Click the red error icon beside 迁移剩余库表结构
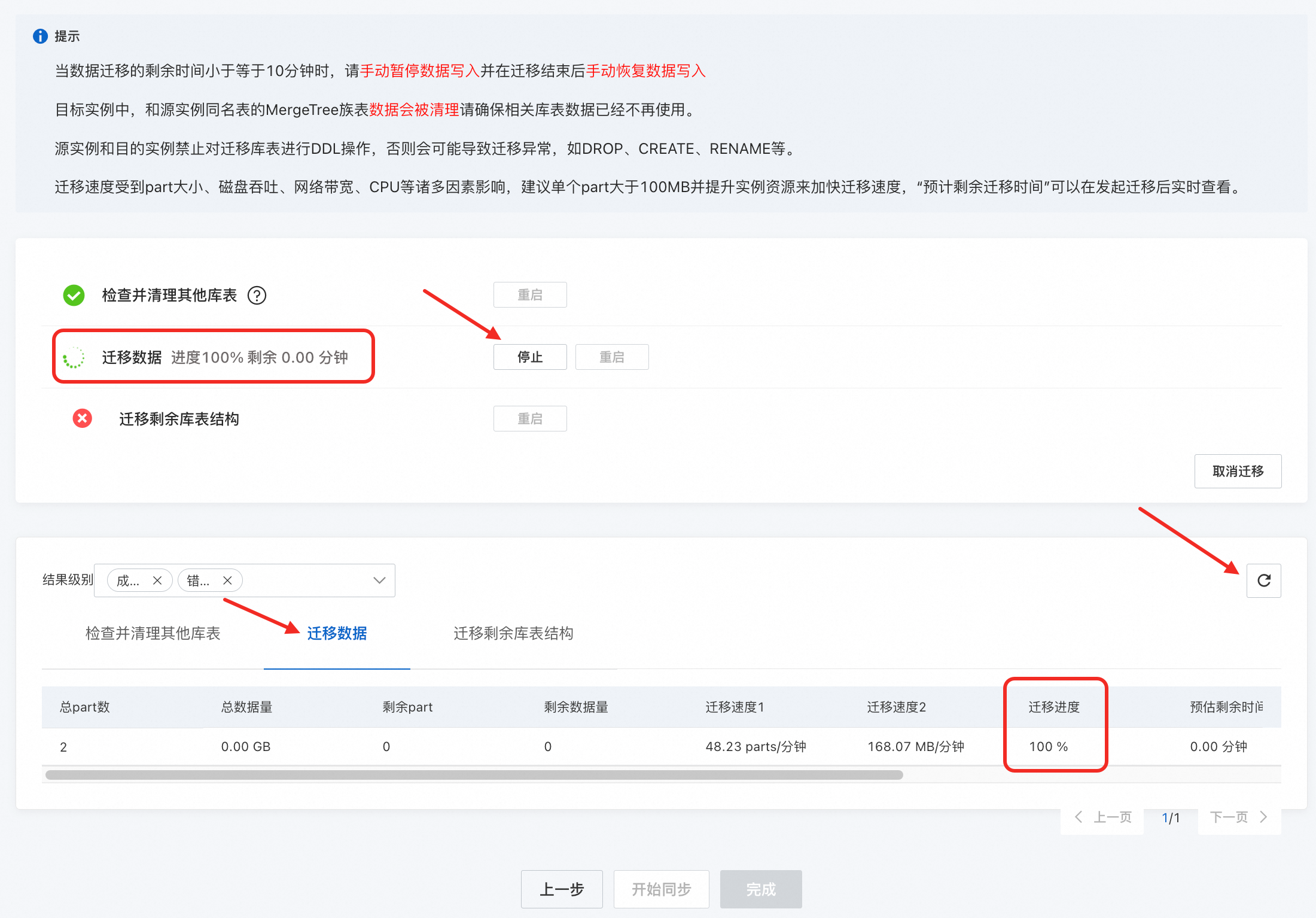Viewport: 1316px width, 918px height. pyautogui.click(x=83, y=418)
